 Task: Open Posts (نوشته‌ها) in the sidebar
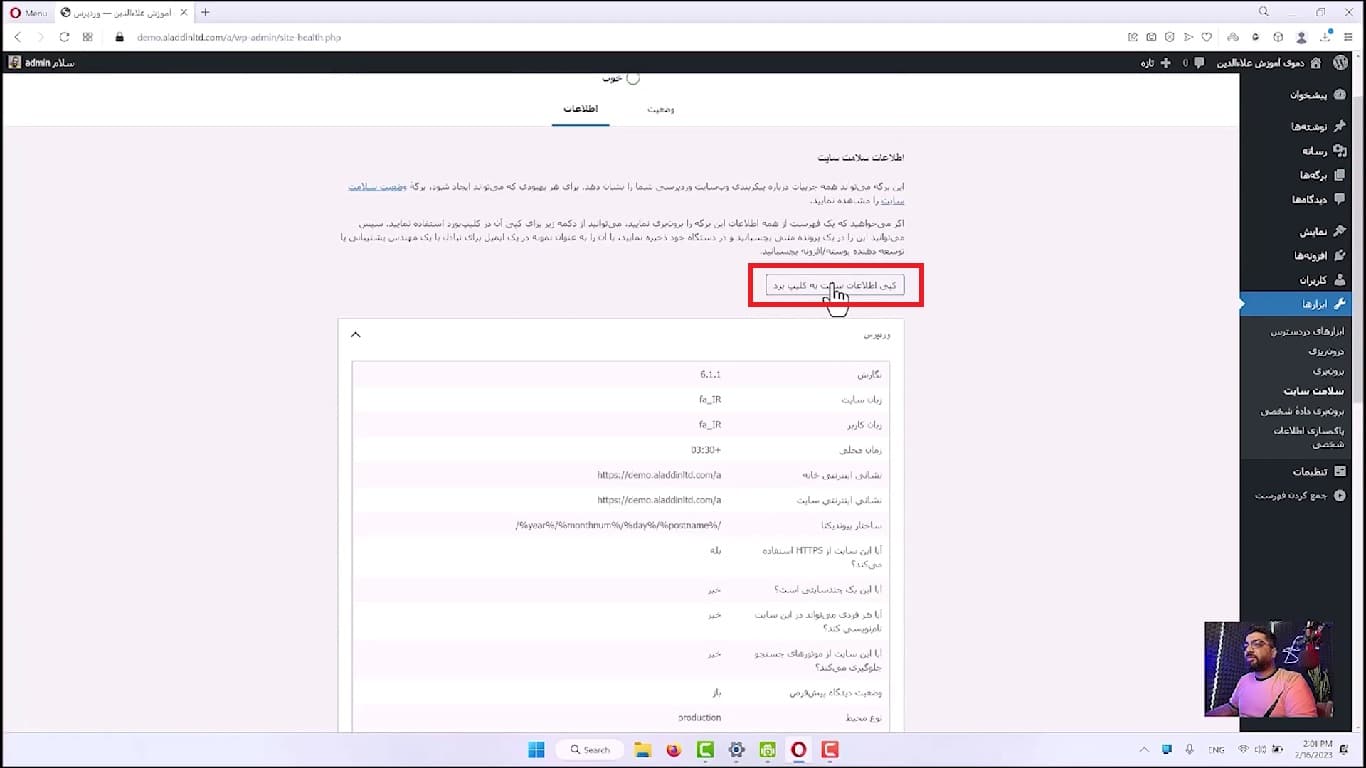click(x=1318, y=126)
